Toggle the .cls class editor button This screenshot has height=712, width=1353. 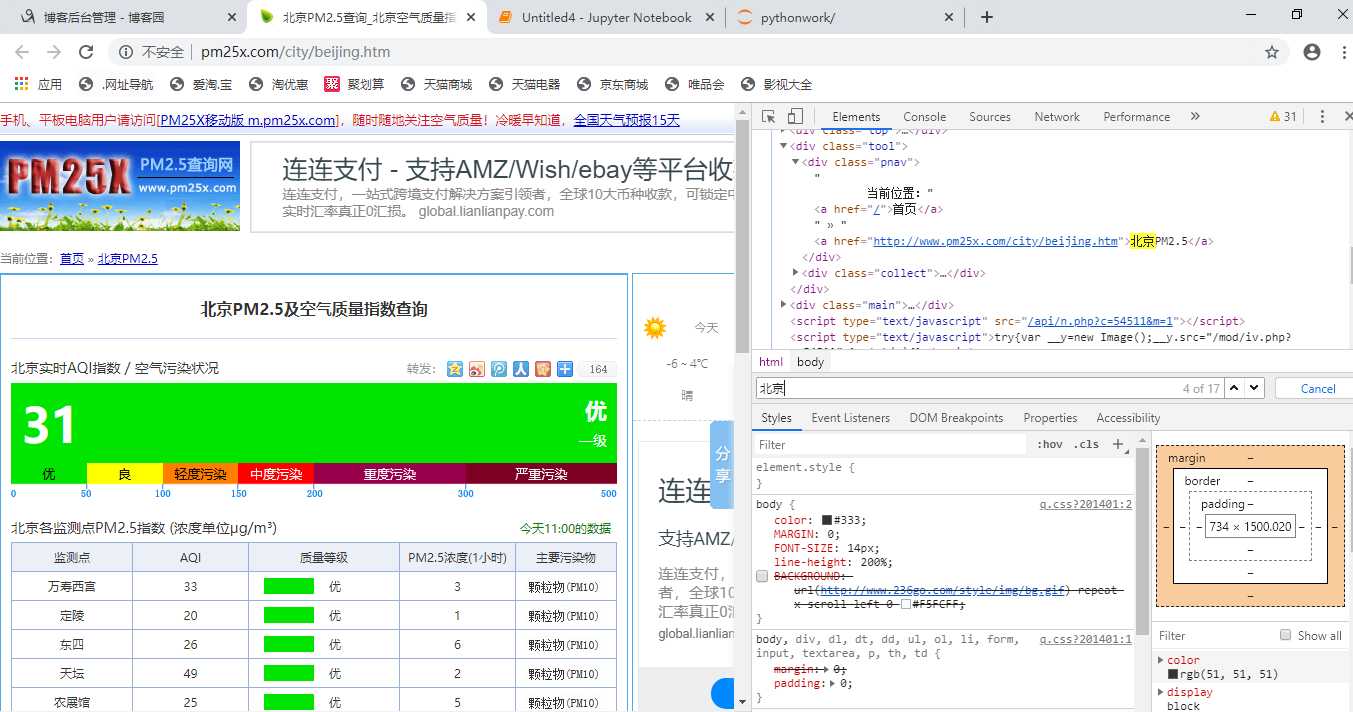point(1086,444)
